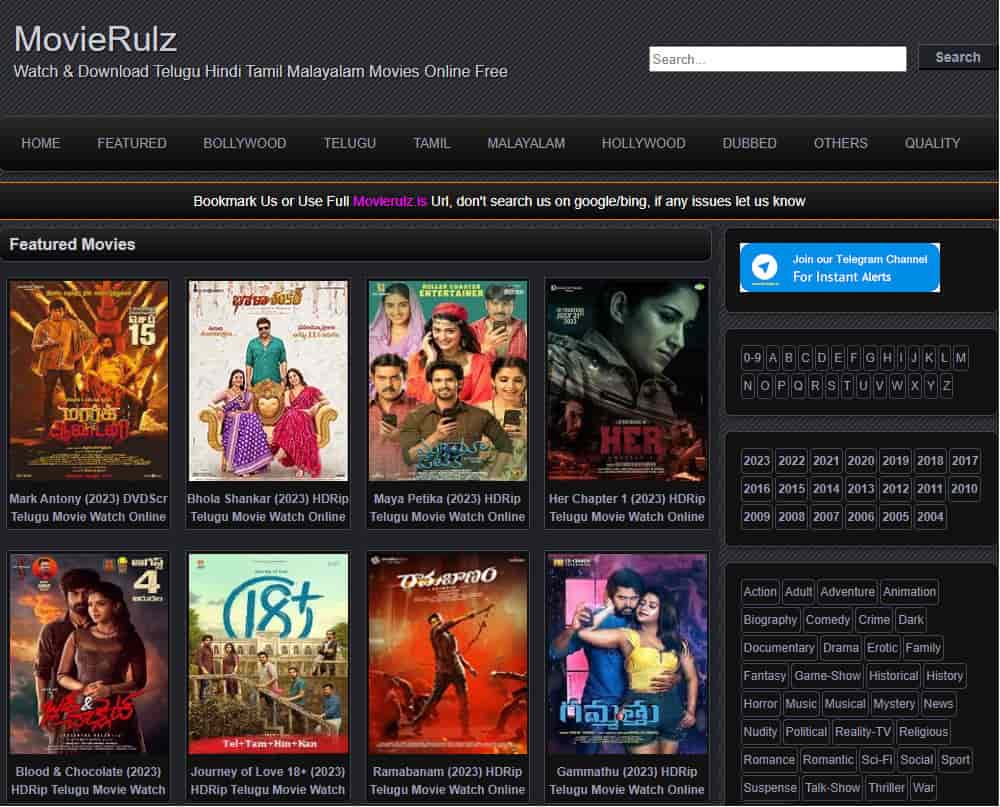Pick the Horror genre tag

tap(760, 704)
